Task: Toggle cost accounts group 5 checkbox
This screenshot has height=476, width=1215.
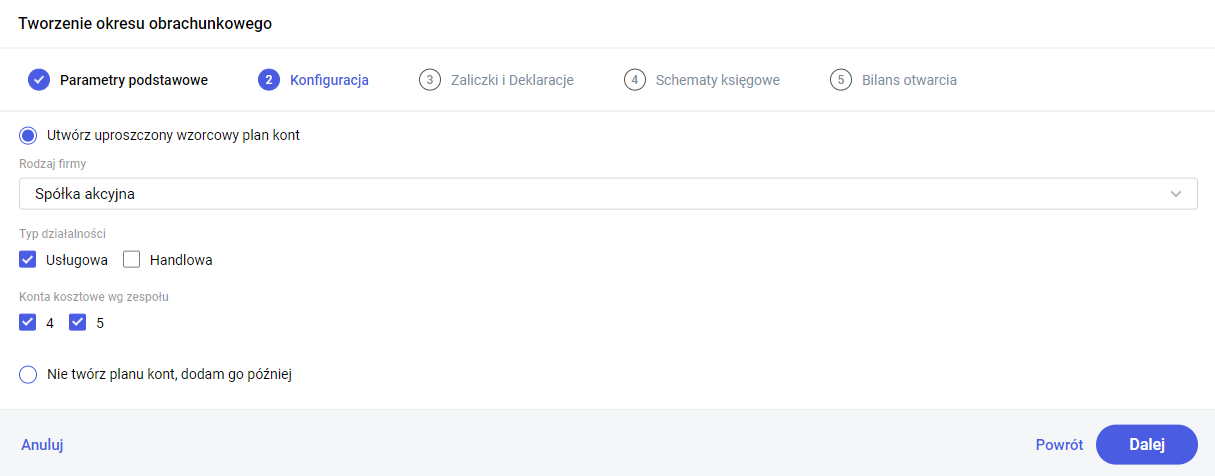Action: [x=78, y=323]
